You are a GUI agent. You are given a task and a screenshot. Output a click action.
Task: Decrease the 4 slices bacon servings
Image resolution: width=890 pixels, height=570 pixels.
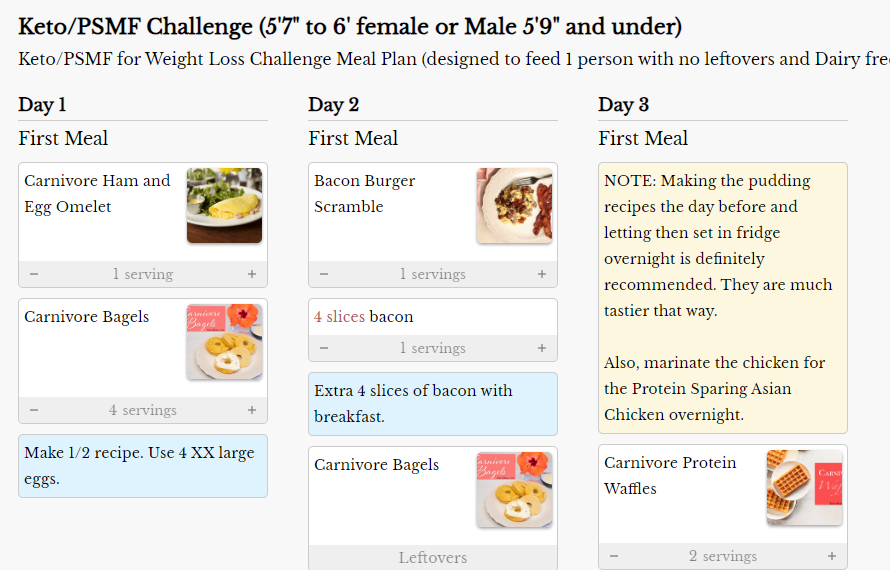[x=324, y=348]
